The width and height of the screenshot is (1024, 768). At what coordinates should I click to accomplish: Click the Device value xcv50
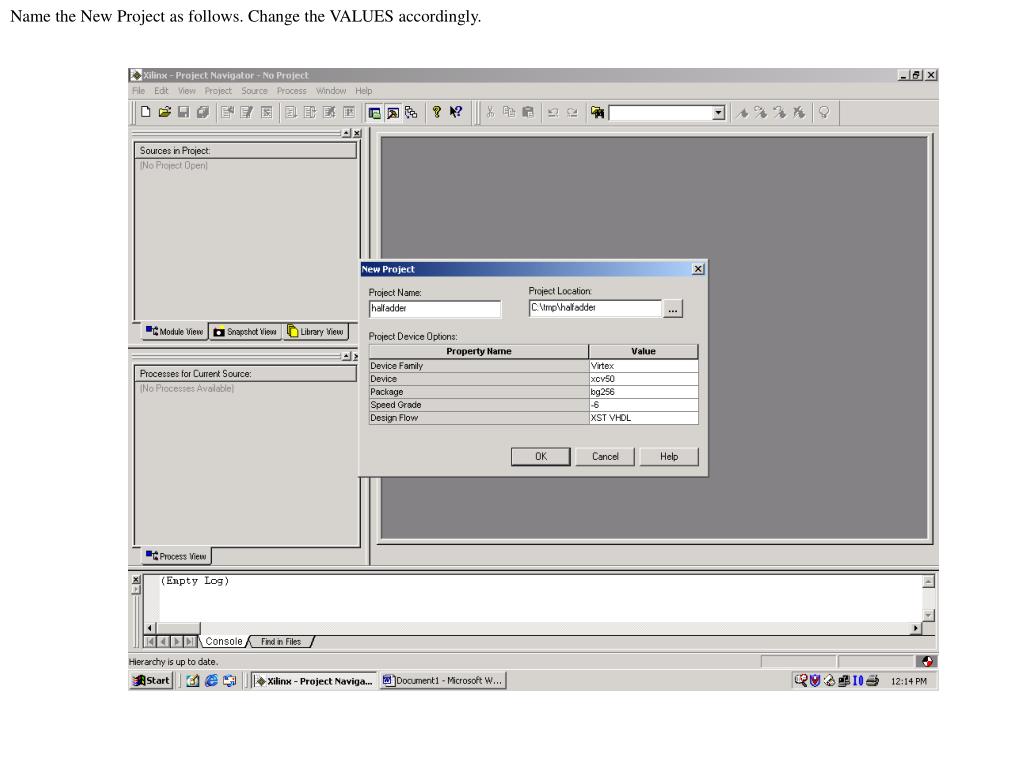[643, 379]
